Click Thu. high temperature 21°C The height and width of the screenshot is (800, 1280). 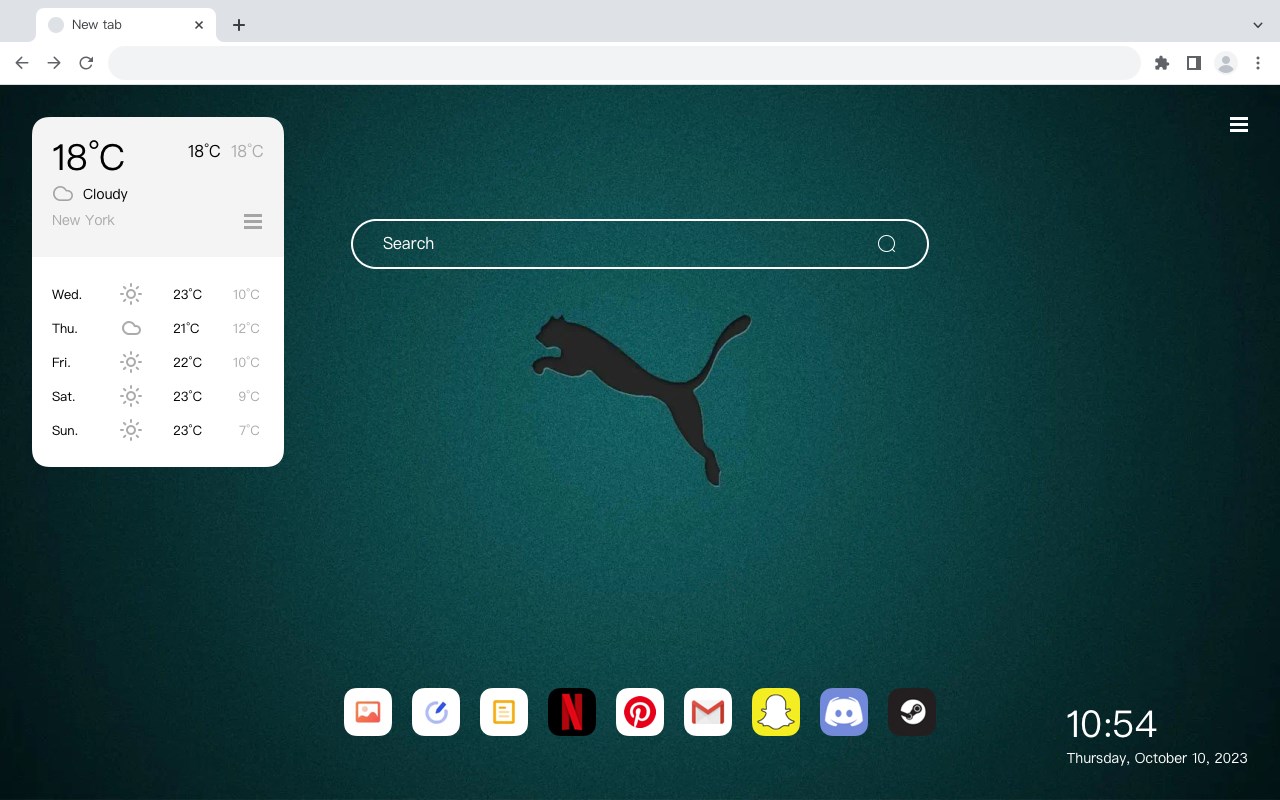(x=186, y=329)
